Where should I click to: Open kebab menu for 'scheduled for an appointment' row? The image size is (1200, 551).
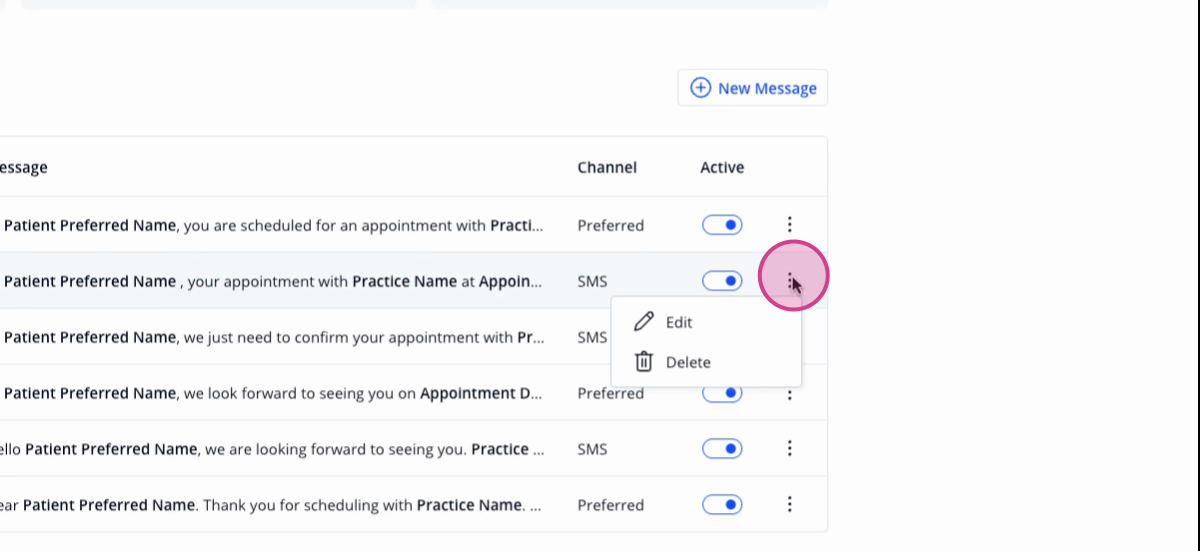click(789, 225)
